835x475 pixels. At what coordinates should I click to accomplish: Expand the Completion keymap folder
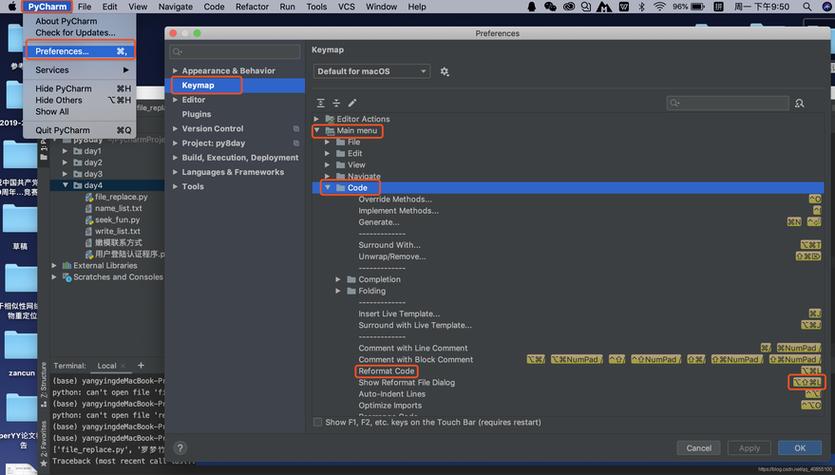(x=338, y=280)
